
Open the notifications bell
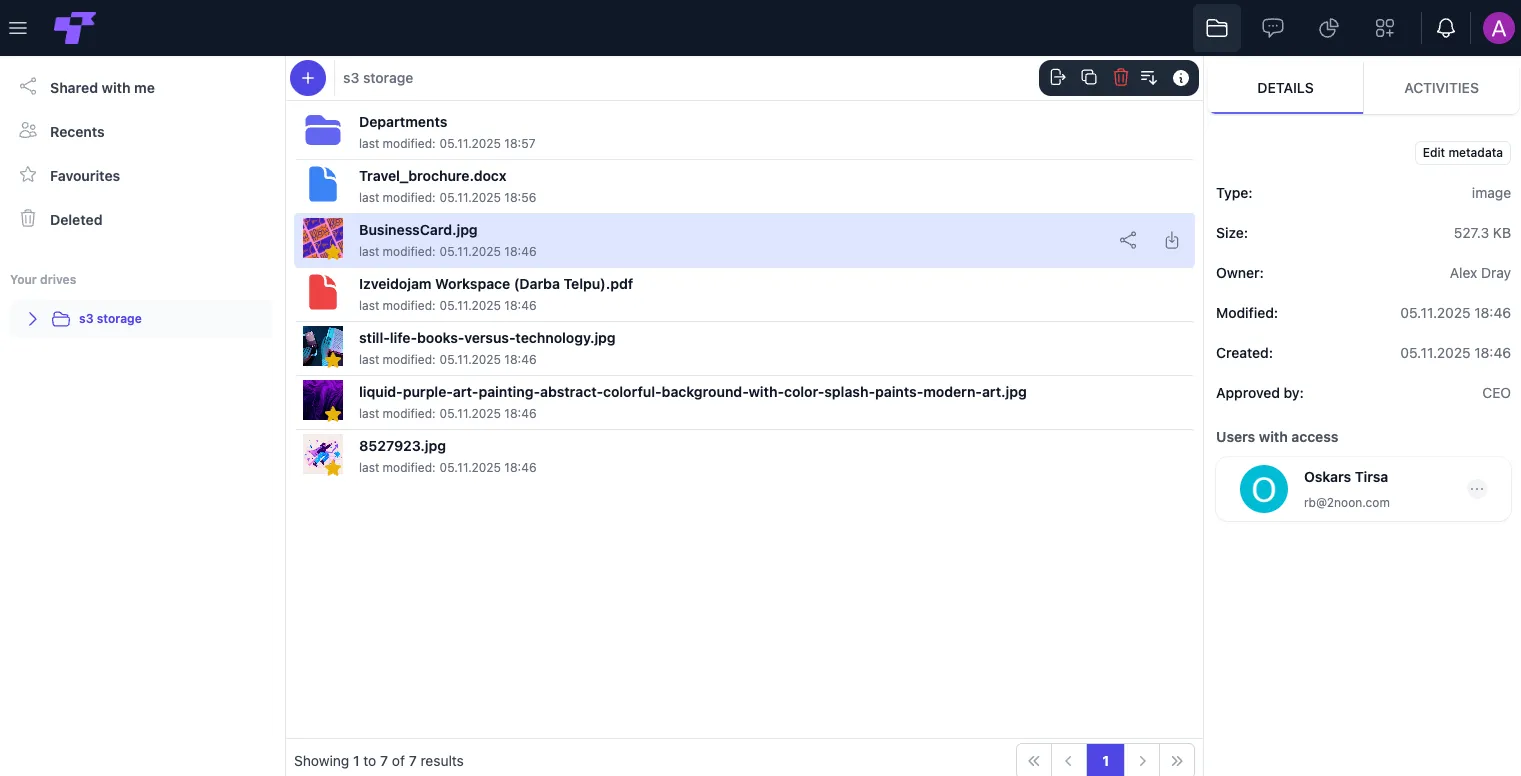coord(1446,28)
